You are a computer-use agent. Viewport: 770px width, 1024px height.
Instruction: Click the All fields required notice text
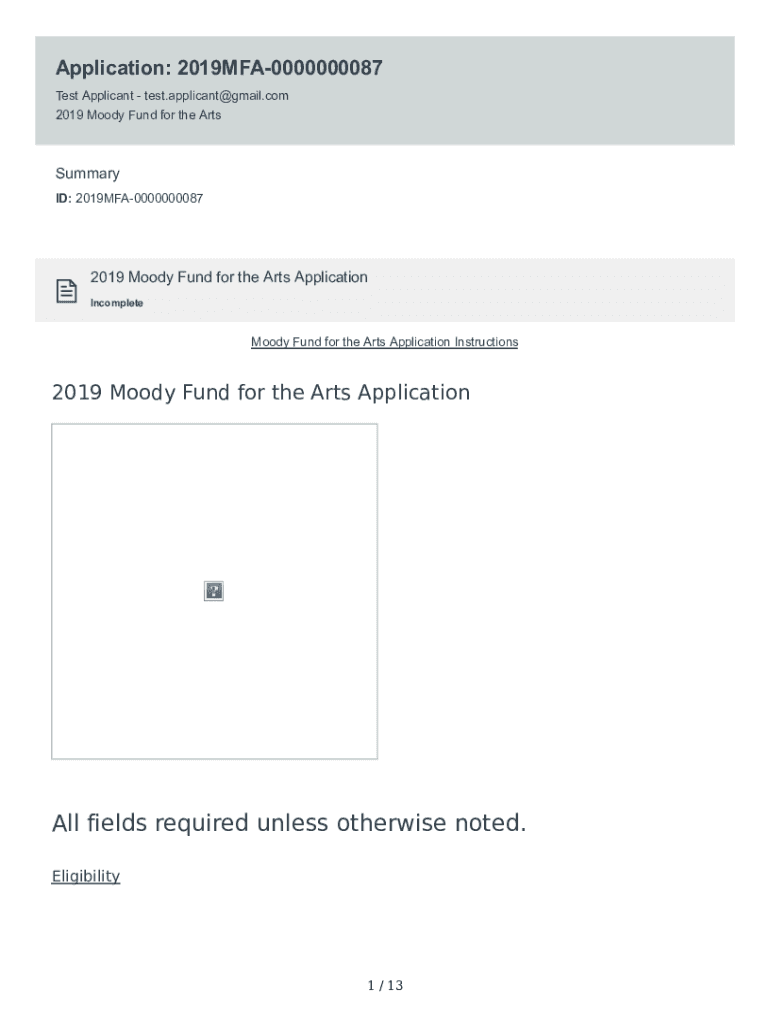(x=288, y=824)
